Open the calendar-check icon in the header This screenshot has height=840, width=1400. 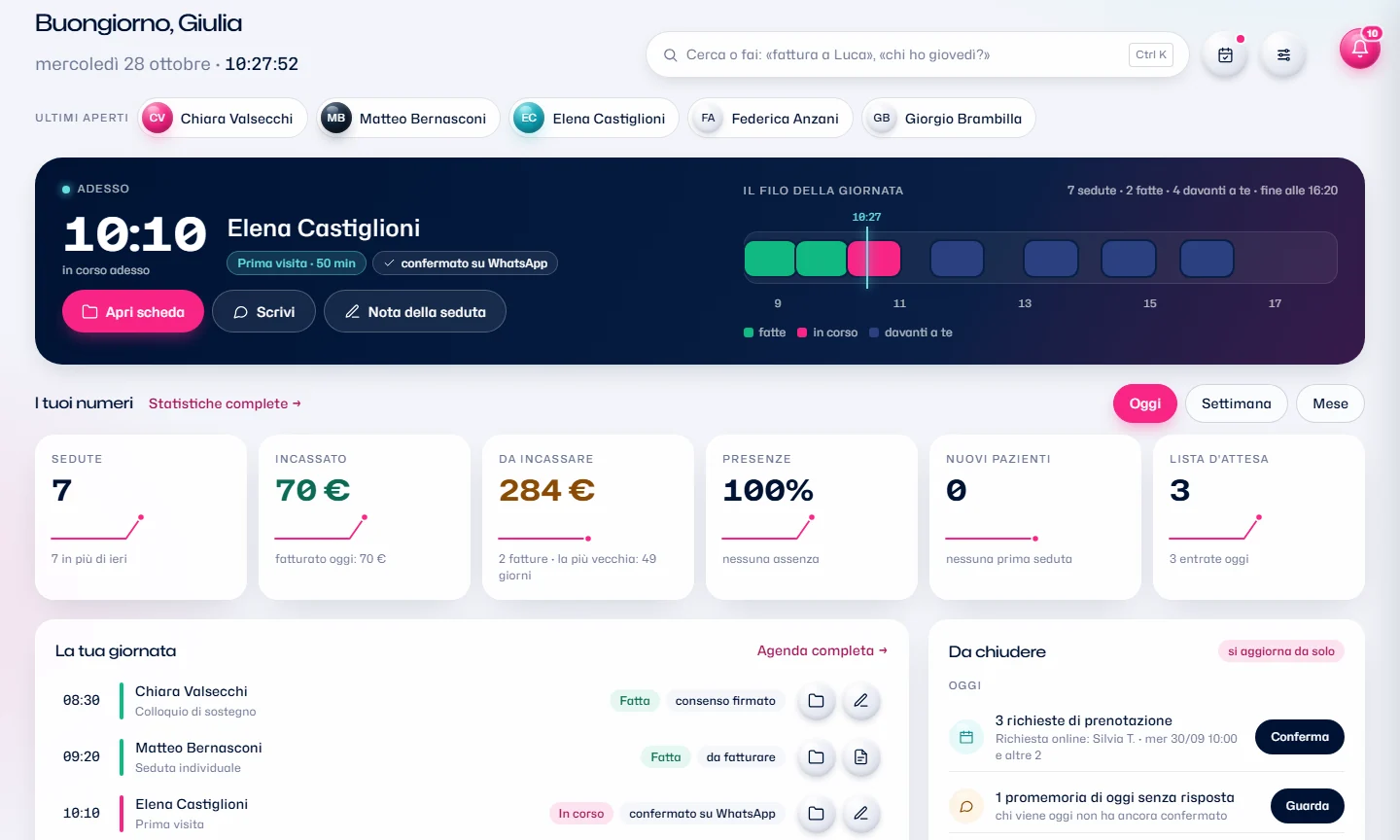1225,55
